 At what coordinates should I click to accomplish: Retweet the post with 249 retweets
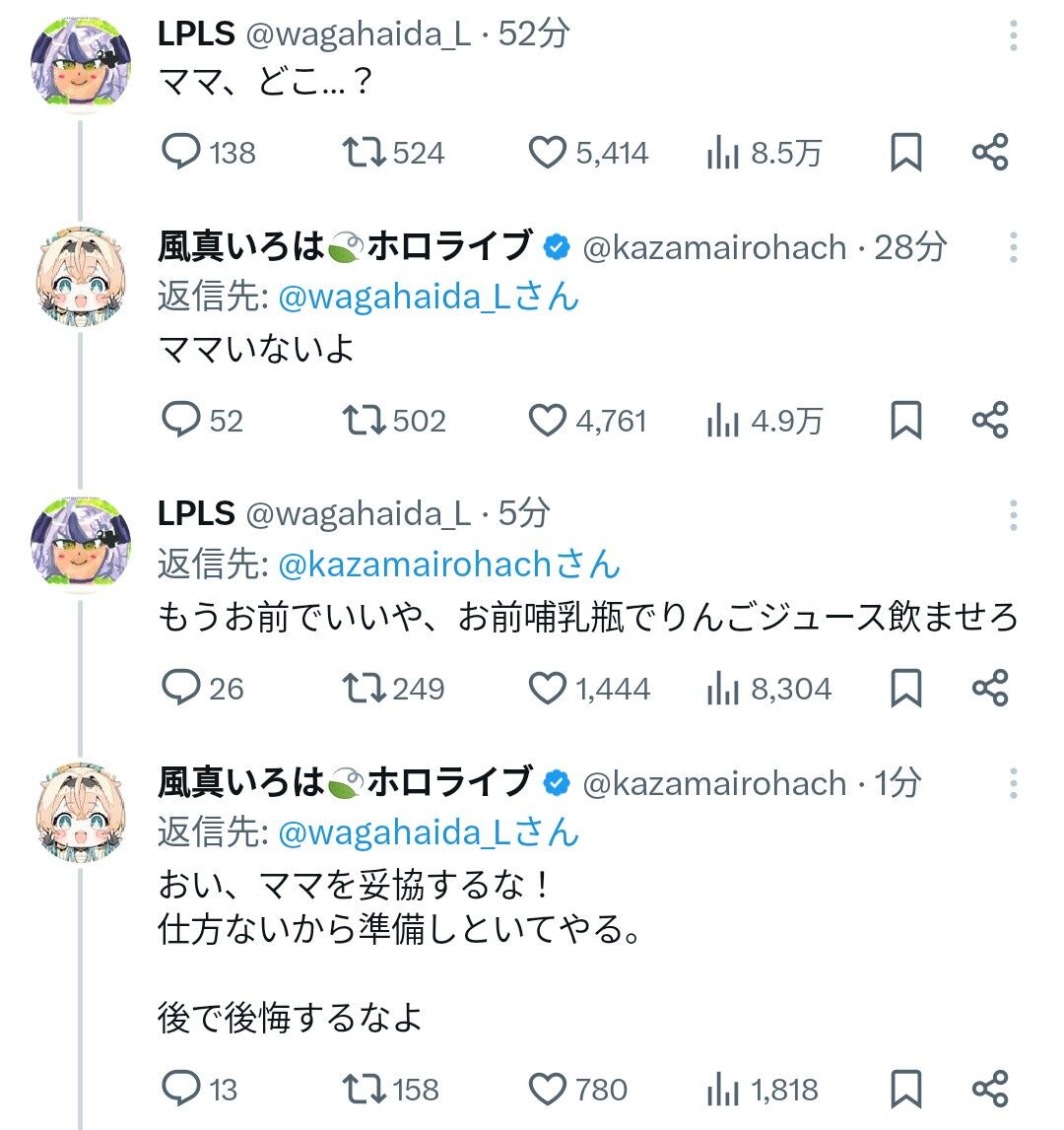tap(363, 688)
